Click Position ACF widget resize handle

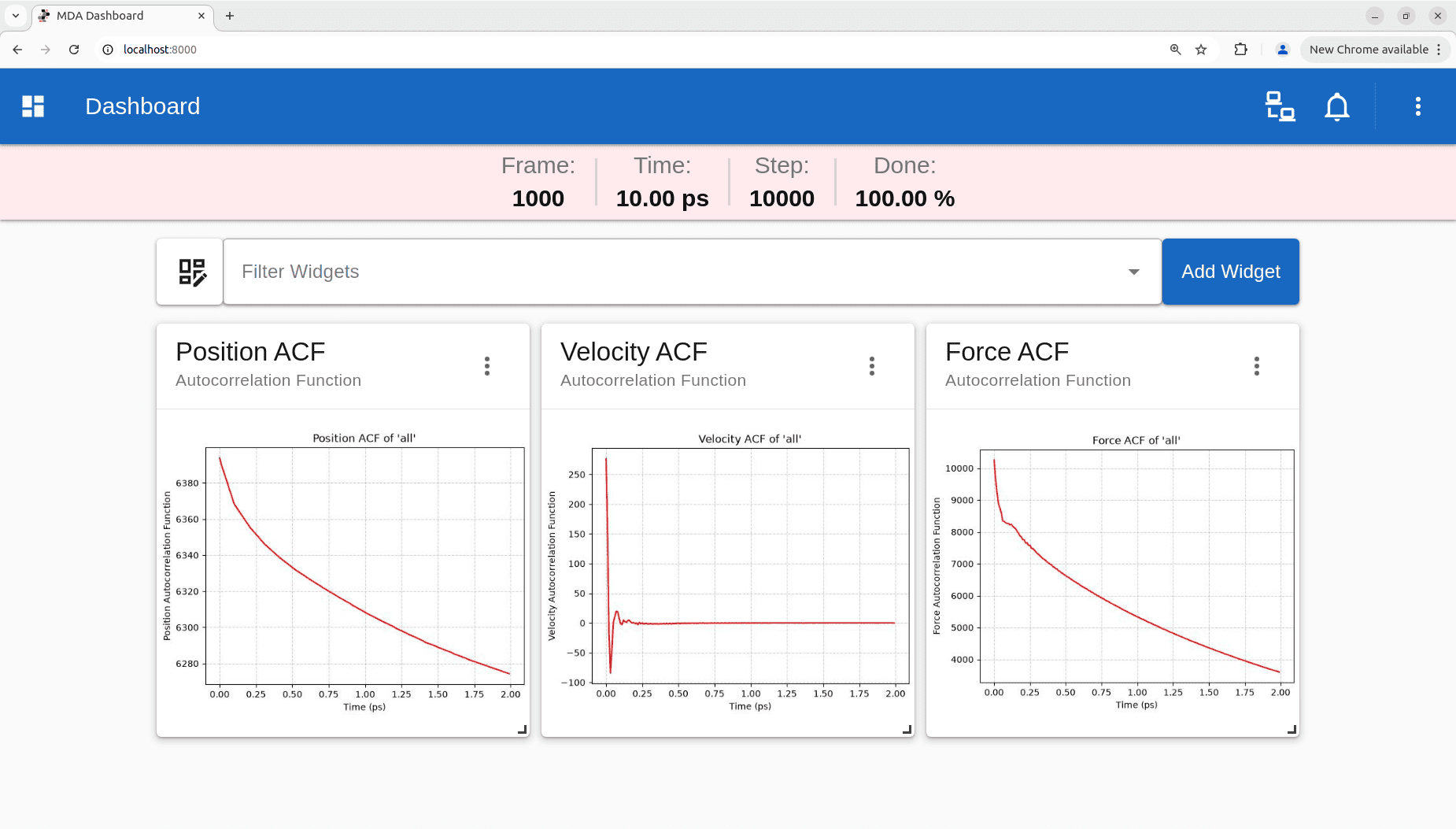(x=522, y=730)
